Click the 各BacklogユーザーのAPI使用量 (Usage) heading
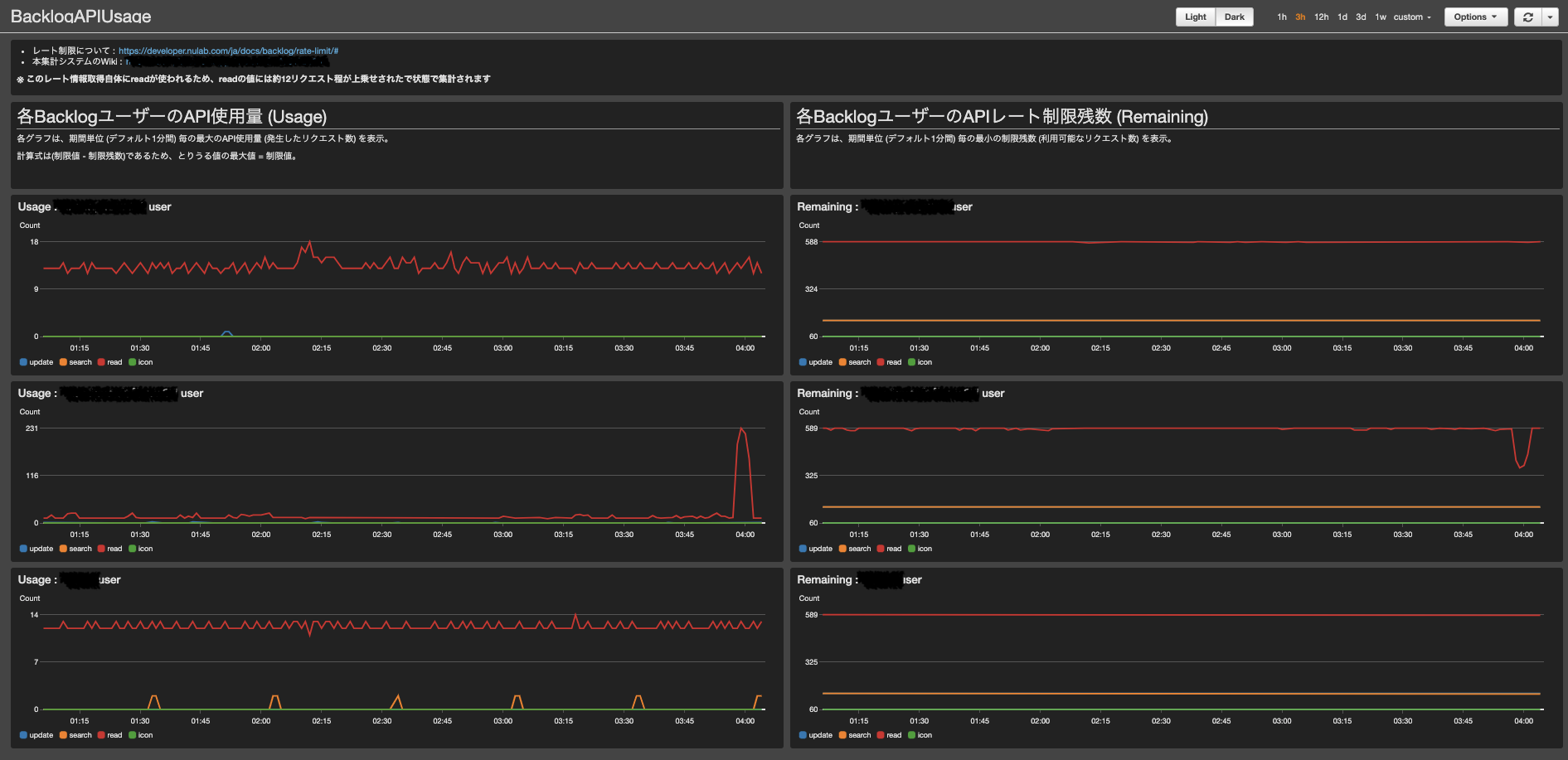Image resolution: width=1568 pixels, height=760 pixels. pyautogui.click(x=172, y=117)
